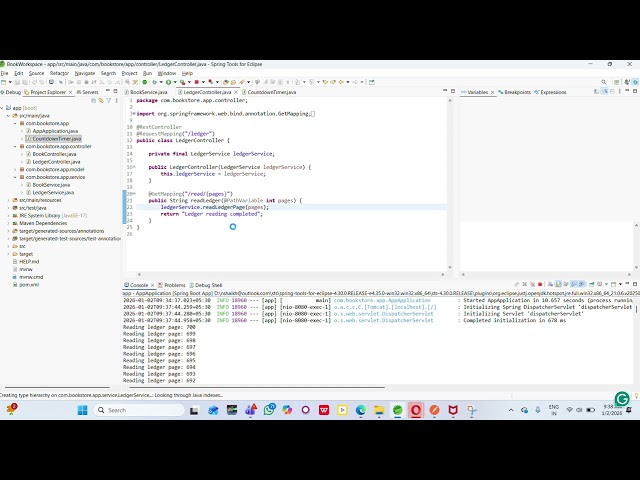Click the Console horizontal scrollbar
This screenshot has width=640, height=480.
257,387
